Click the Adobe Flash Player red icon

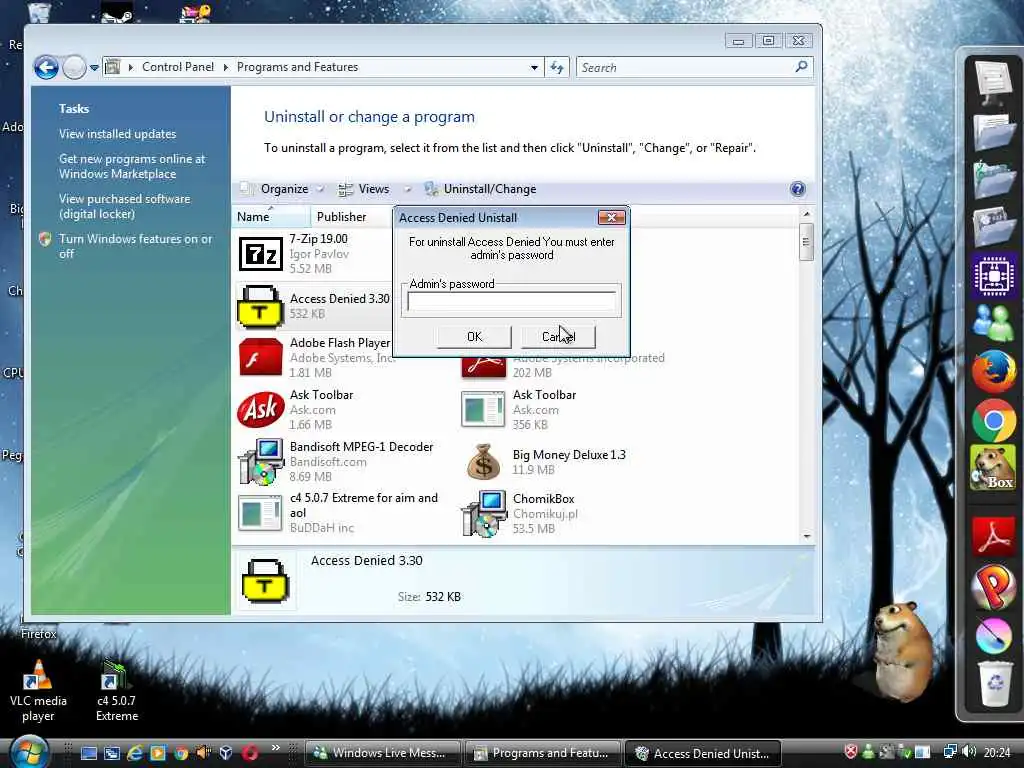[x=260, y=357]
